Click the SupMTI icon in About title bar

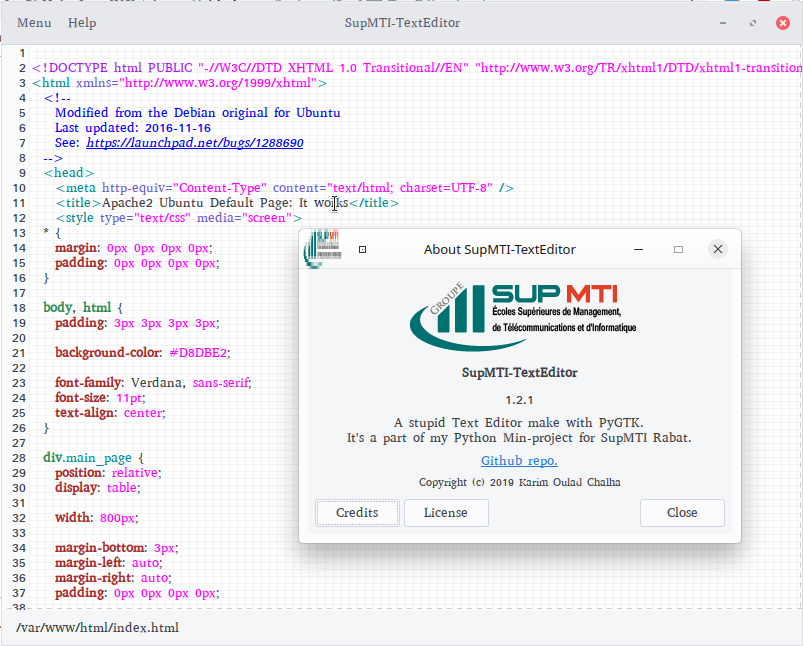click(322, 249)
